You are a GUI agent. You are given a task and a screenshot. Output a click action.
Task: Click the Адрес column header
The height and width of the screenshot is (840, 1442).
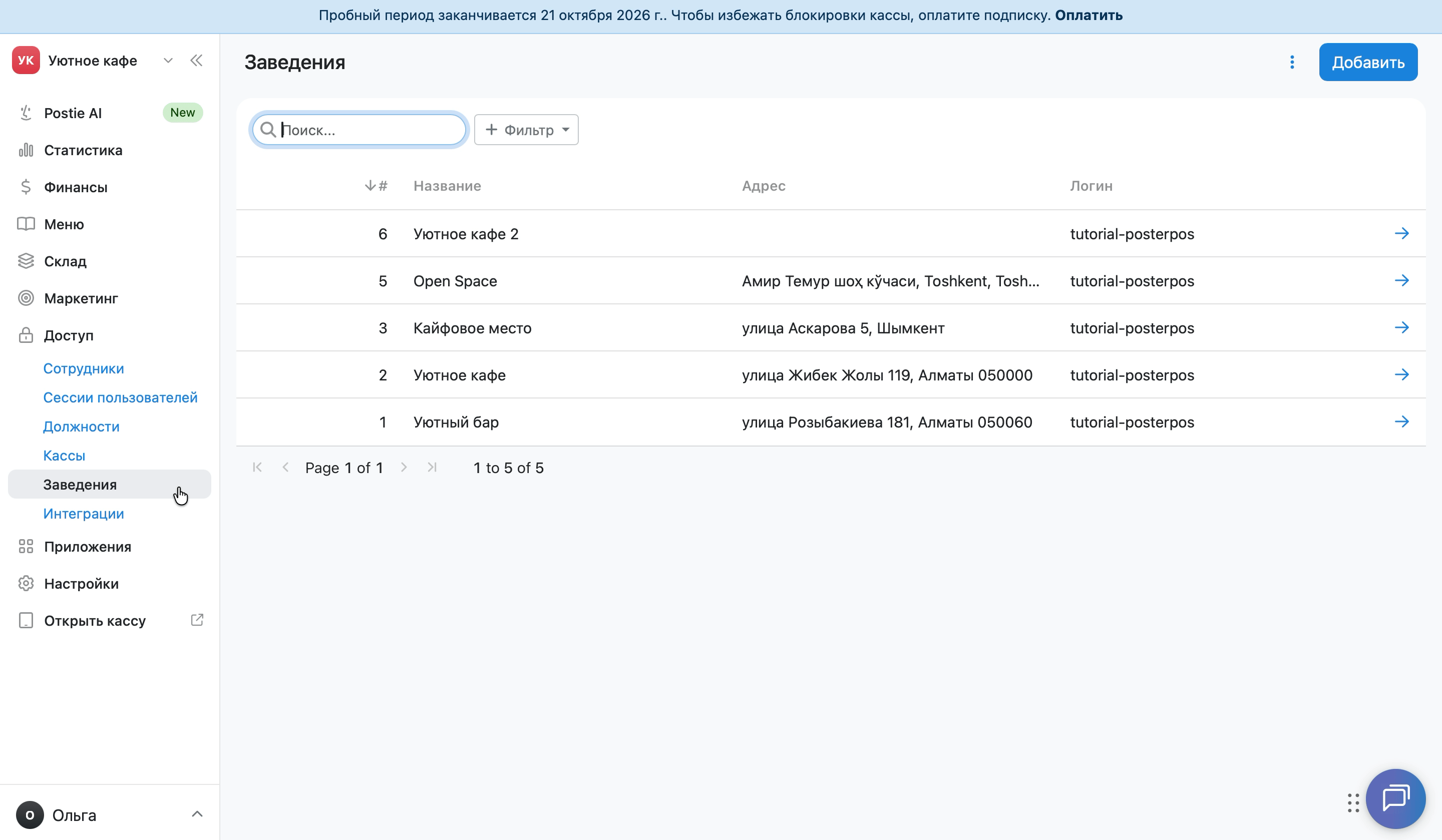pyautogui.click(x=764, y=186)
